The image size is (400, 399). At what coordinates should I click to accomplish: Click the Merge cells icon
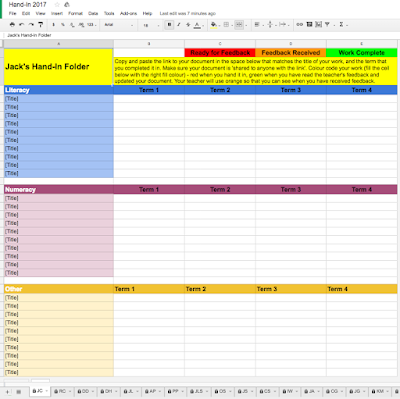pyautogui.click(x=239, y=25)
